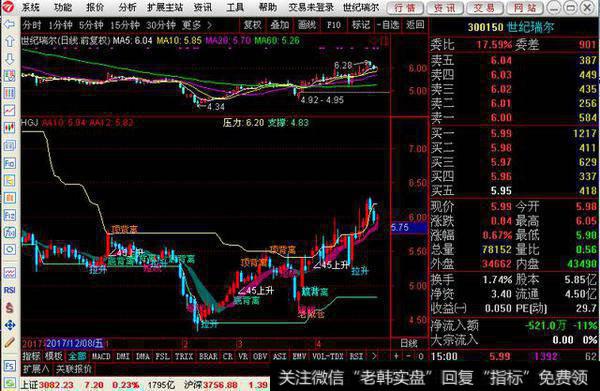Click the back arrow icon in left sidebar

tap(9, 24)
